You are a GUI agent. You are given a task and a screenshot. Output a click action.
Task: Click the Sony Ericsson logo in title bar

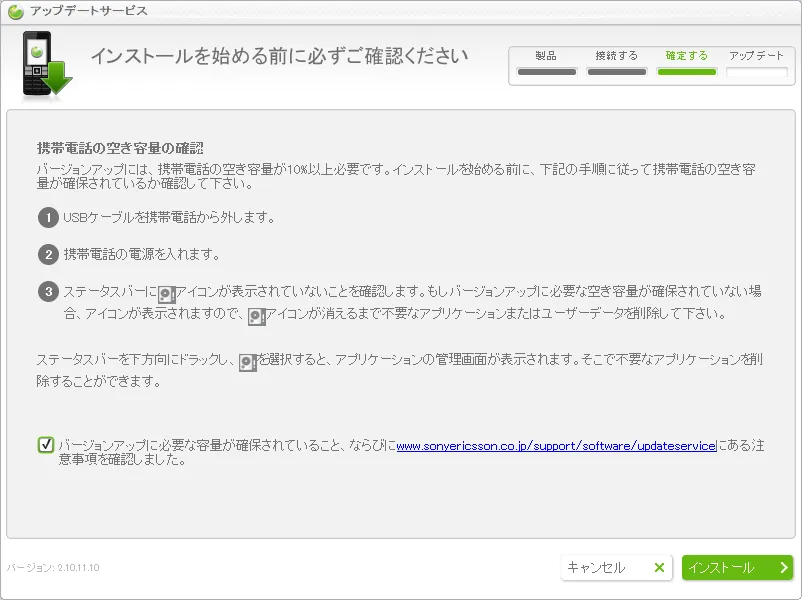point(15,11)
